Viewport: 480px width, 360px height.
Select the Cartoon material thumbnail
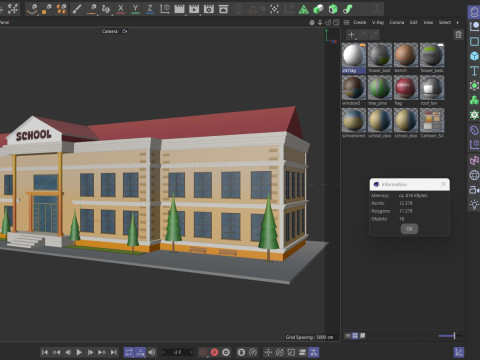pos(432,120)
